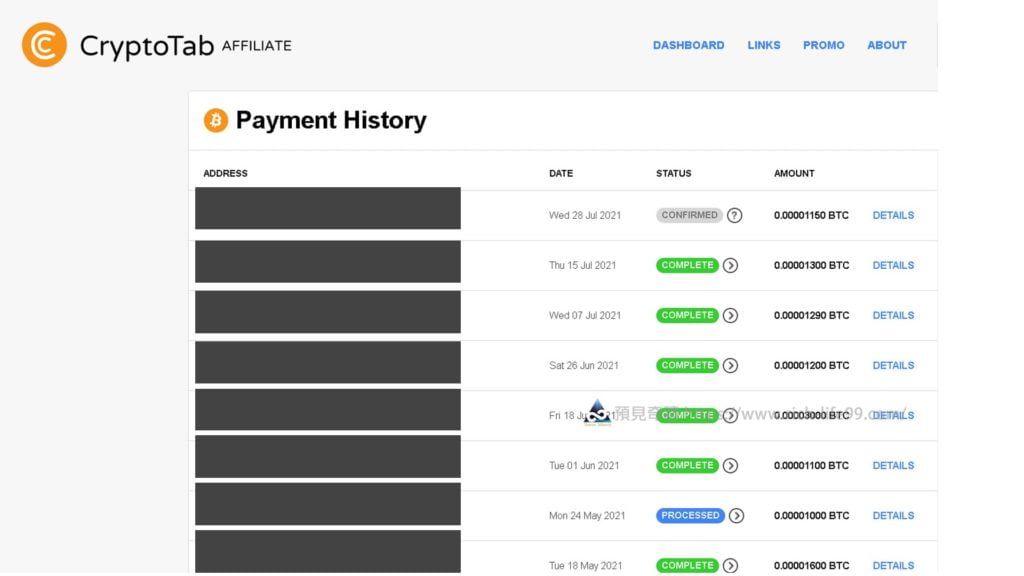Click the amount 0.00003000 BTC
Image resolution: width=1024 pixels, height=576 pixels.
point(812,415)
